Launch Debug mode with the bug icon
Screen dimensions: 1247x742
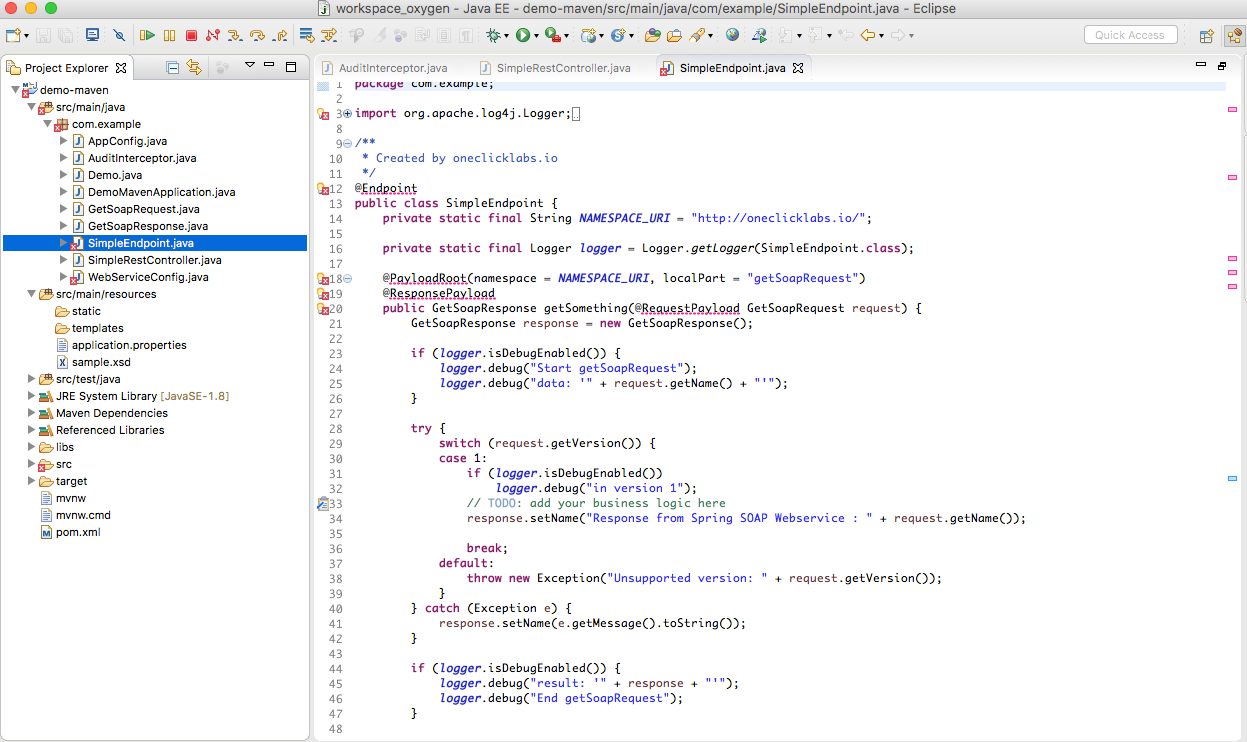493,35
